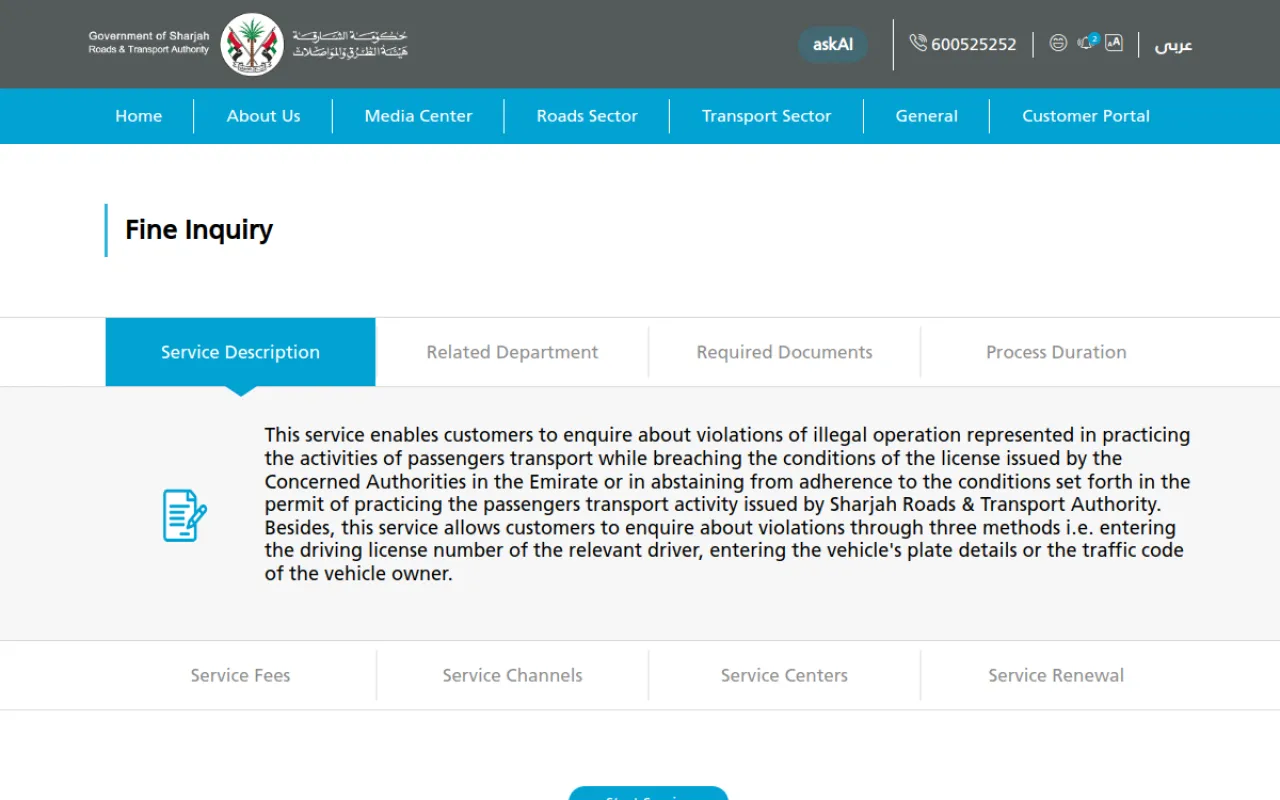Screen dimensions: 1280x800
Task: Click the Fine Inquiry page heading
Action: (199, 230)
